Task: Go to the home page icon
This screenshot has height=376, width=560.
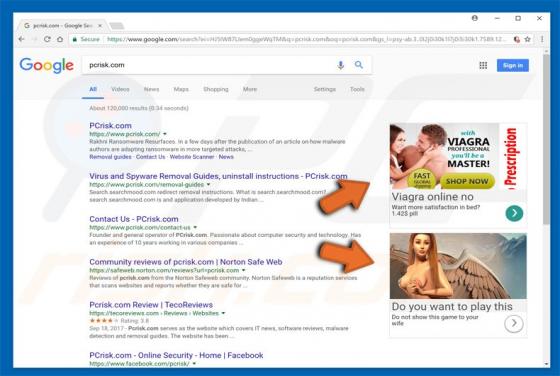Action: (x=60, y=39)
